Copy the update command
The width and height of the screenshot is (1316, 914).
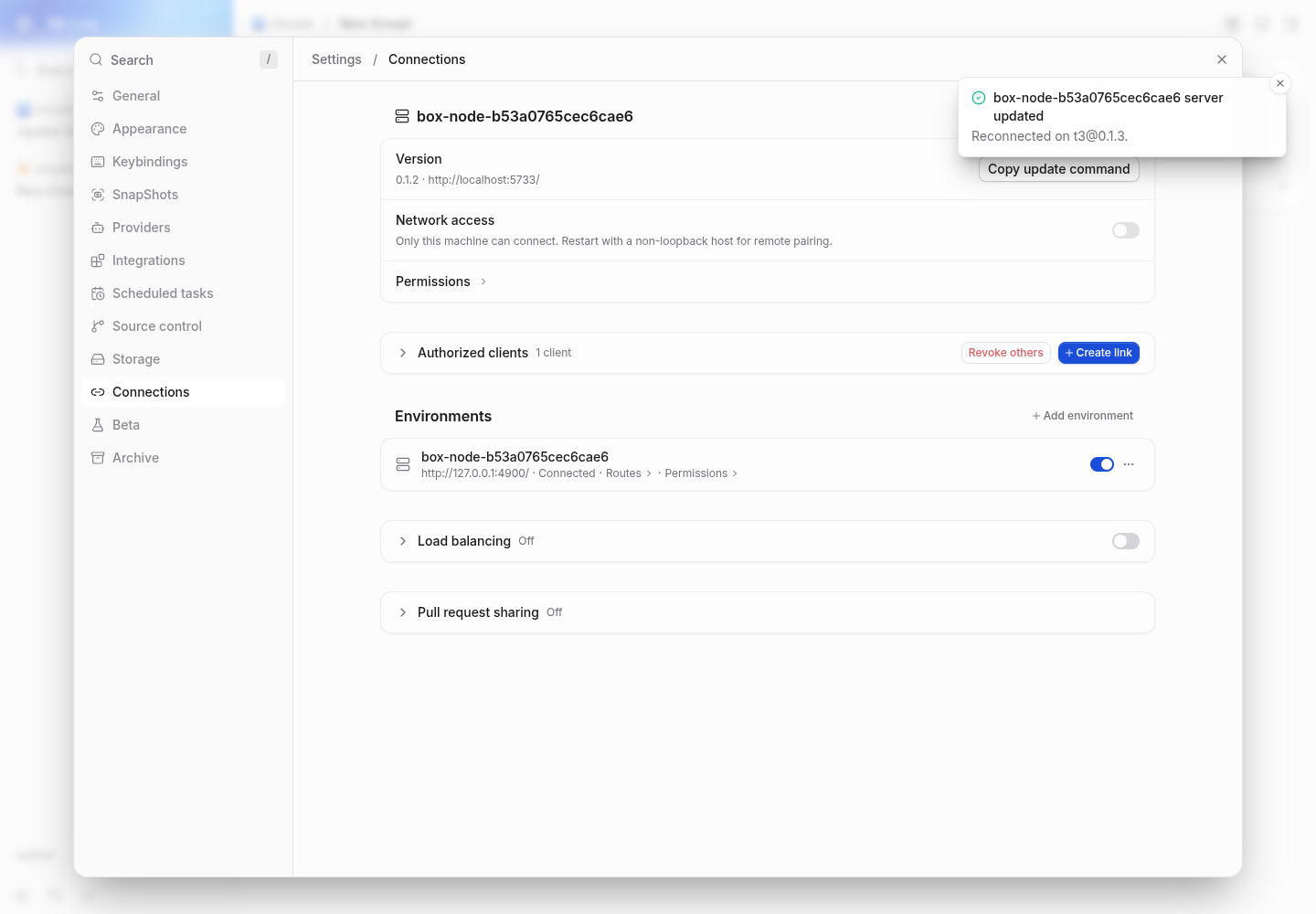click(1059, 169)
